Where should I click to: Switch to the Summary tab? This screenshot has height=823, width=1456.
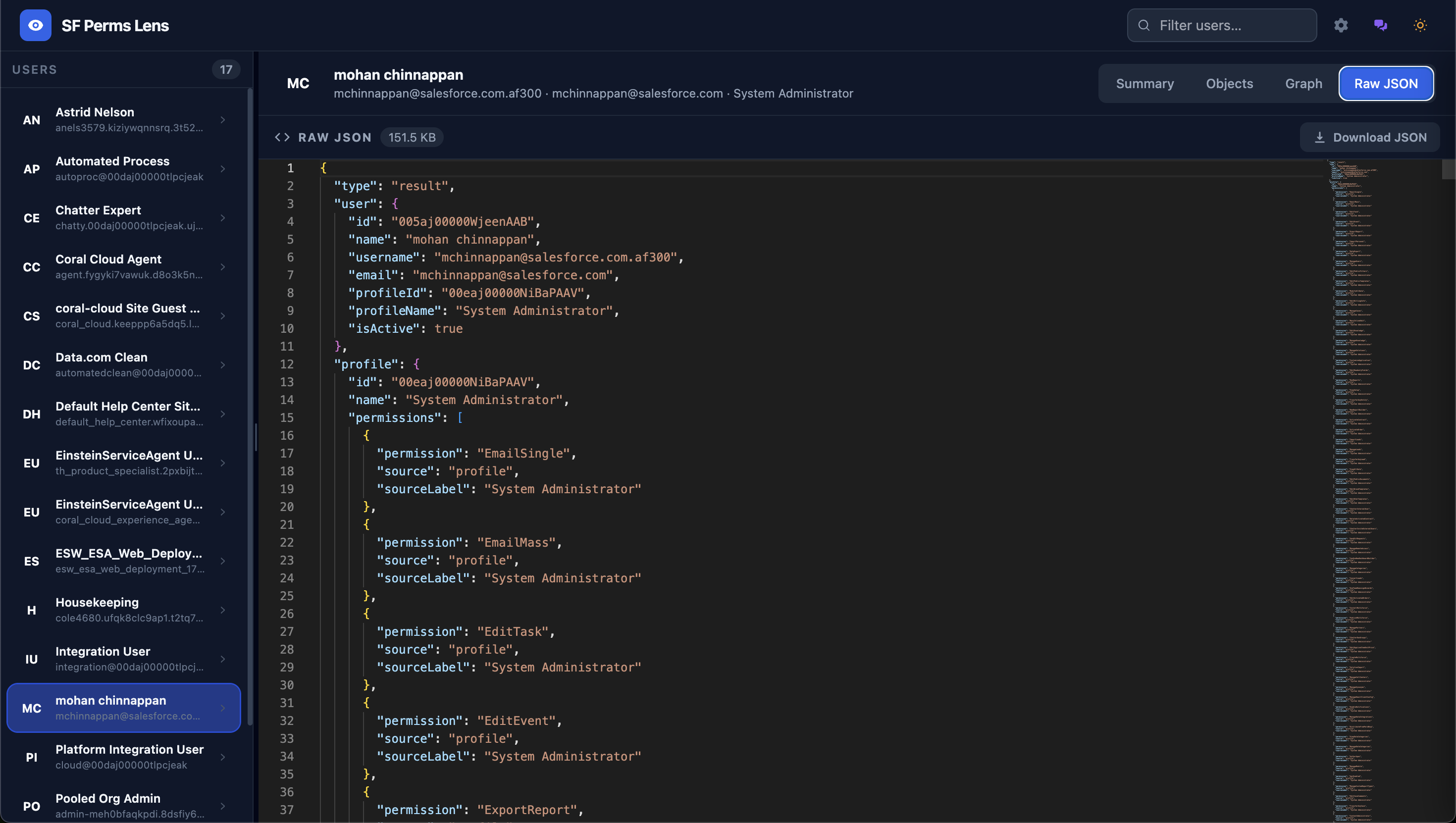[1144, 84]
